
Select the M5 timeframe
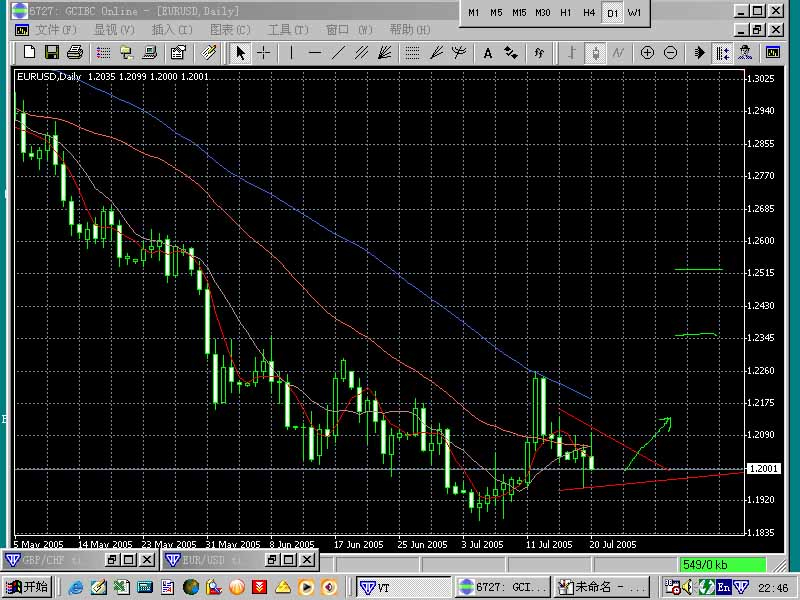point(496,13)
